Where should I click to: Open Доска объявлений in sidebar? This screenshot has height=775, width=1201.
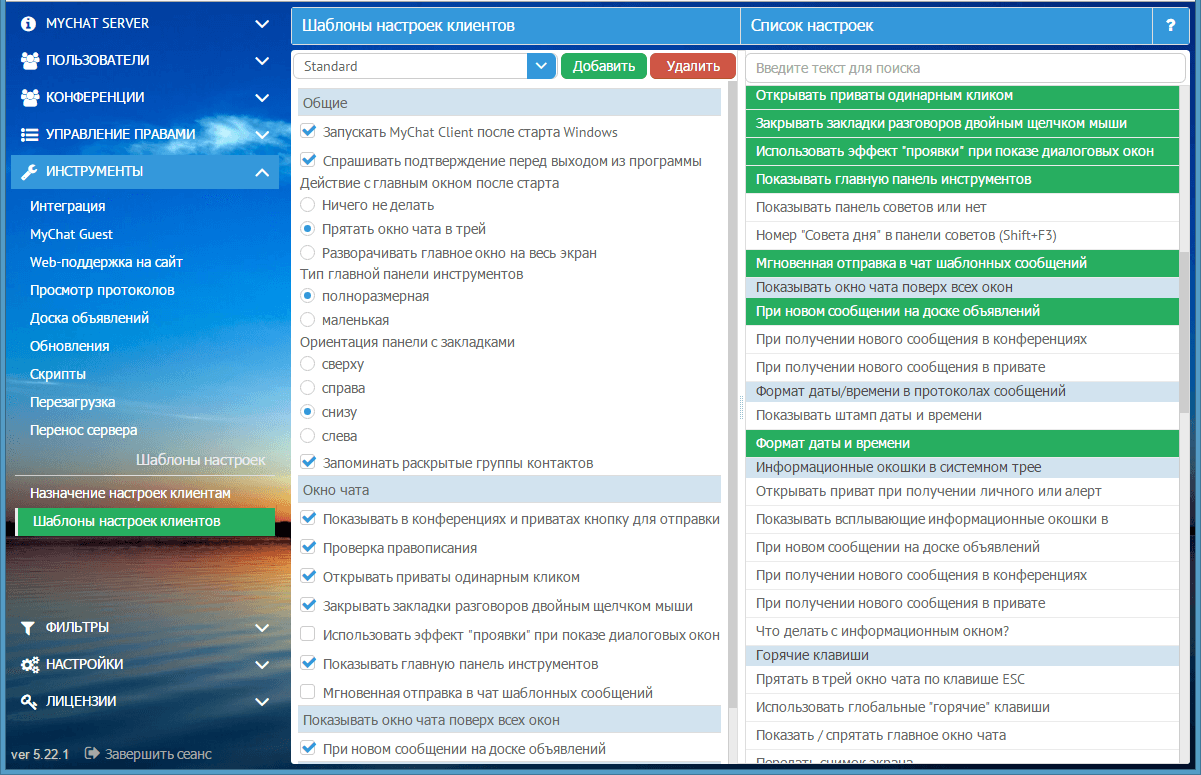(89, 318)
